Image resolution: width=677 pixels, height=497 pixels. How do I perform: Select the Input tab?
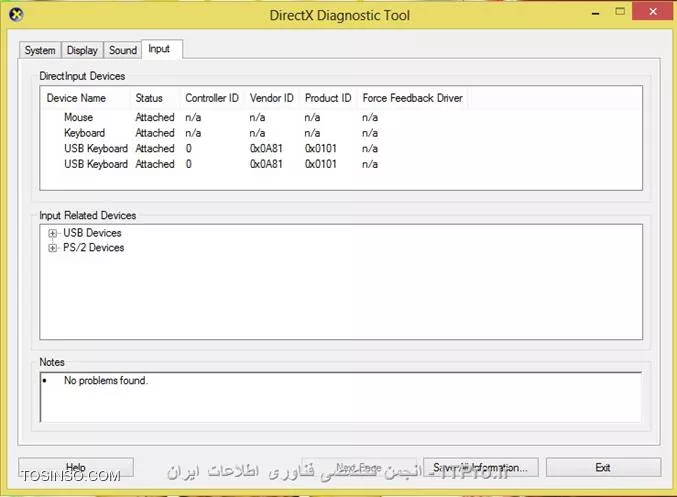161,49
